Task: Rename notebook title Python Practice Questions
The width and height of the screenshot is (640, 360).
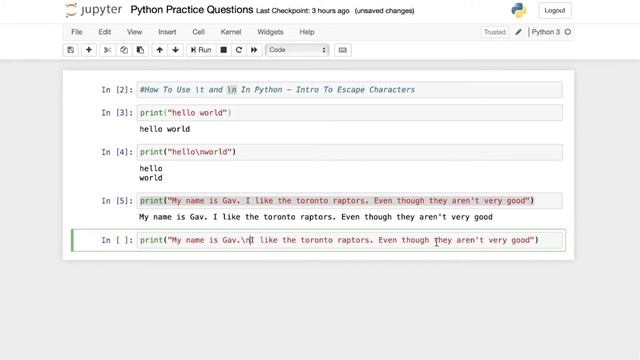Action: pos(192,10)
